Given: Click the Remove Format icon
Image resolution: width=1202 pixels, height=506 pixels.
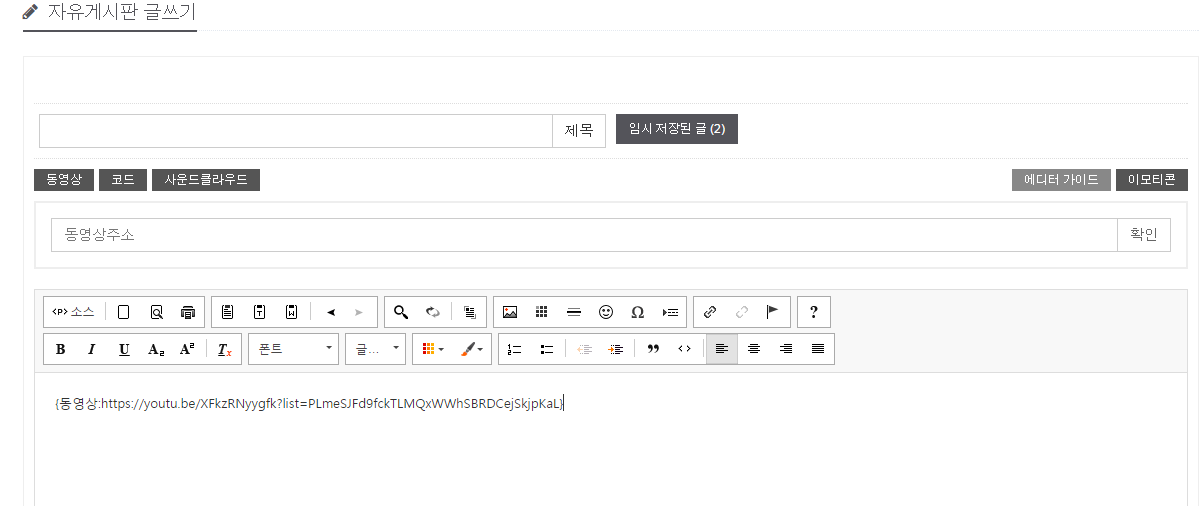Looking at the screenshot, I should pyautogui.click(x=224, y=349).
